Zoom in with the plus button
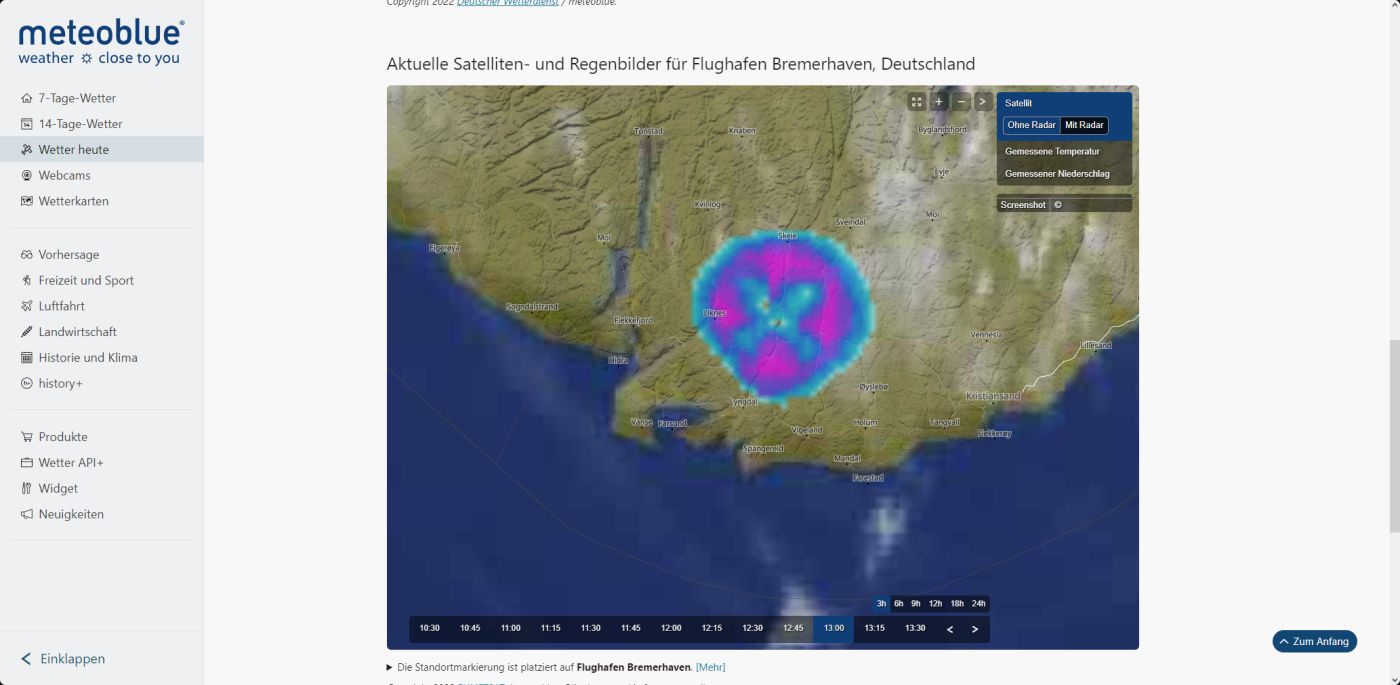 [x=938, y=102]
